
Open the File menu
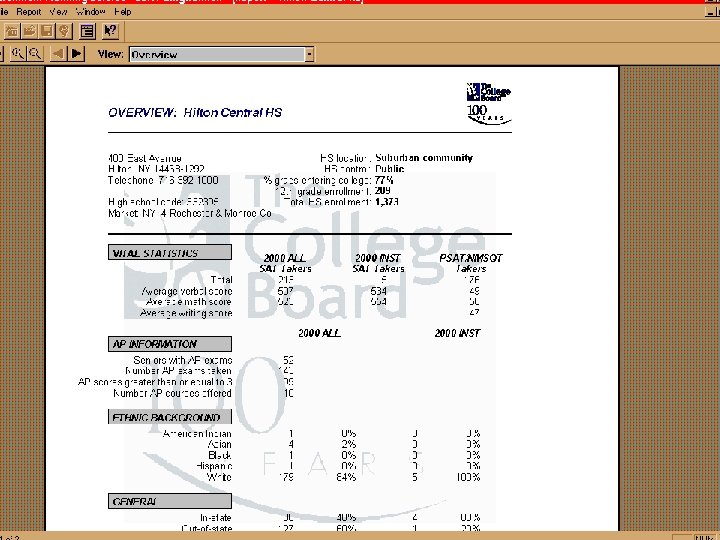pyautogui.click(x=4, y=11)
